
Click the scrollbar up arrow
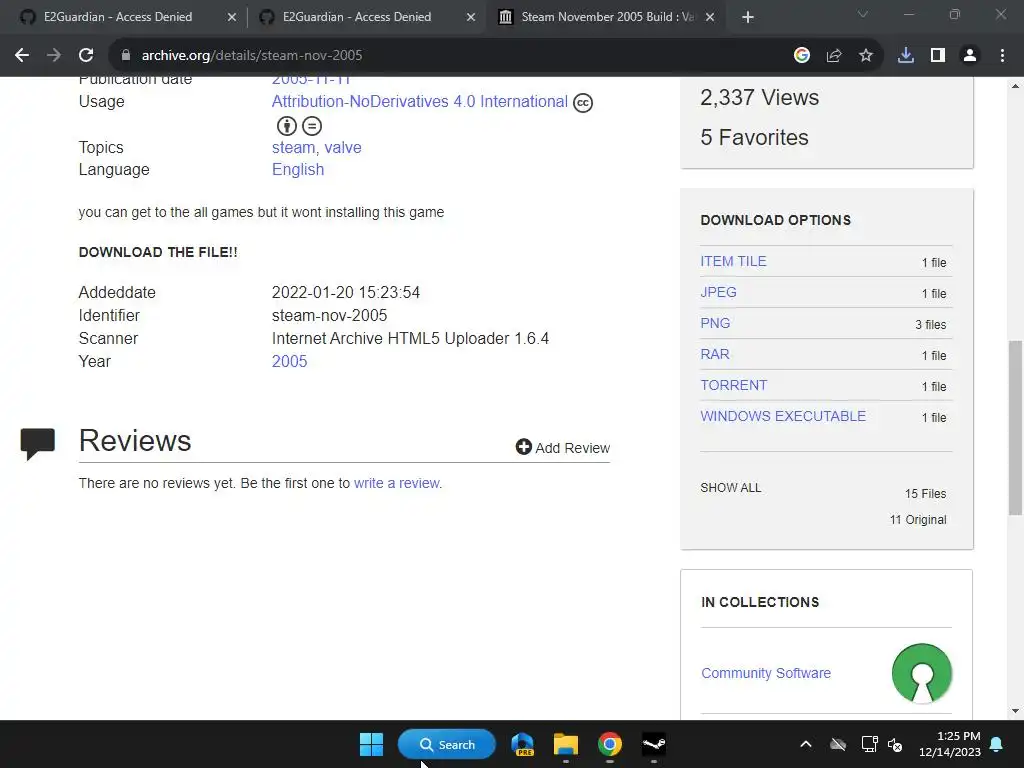tap(1016, 86)
